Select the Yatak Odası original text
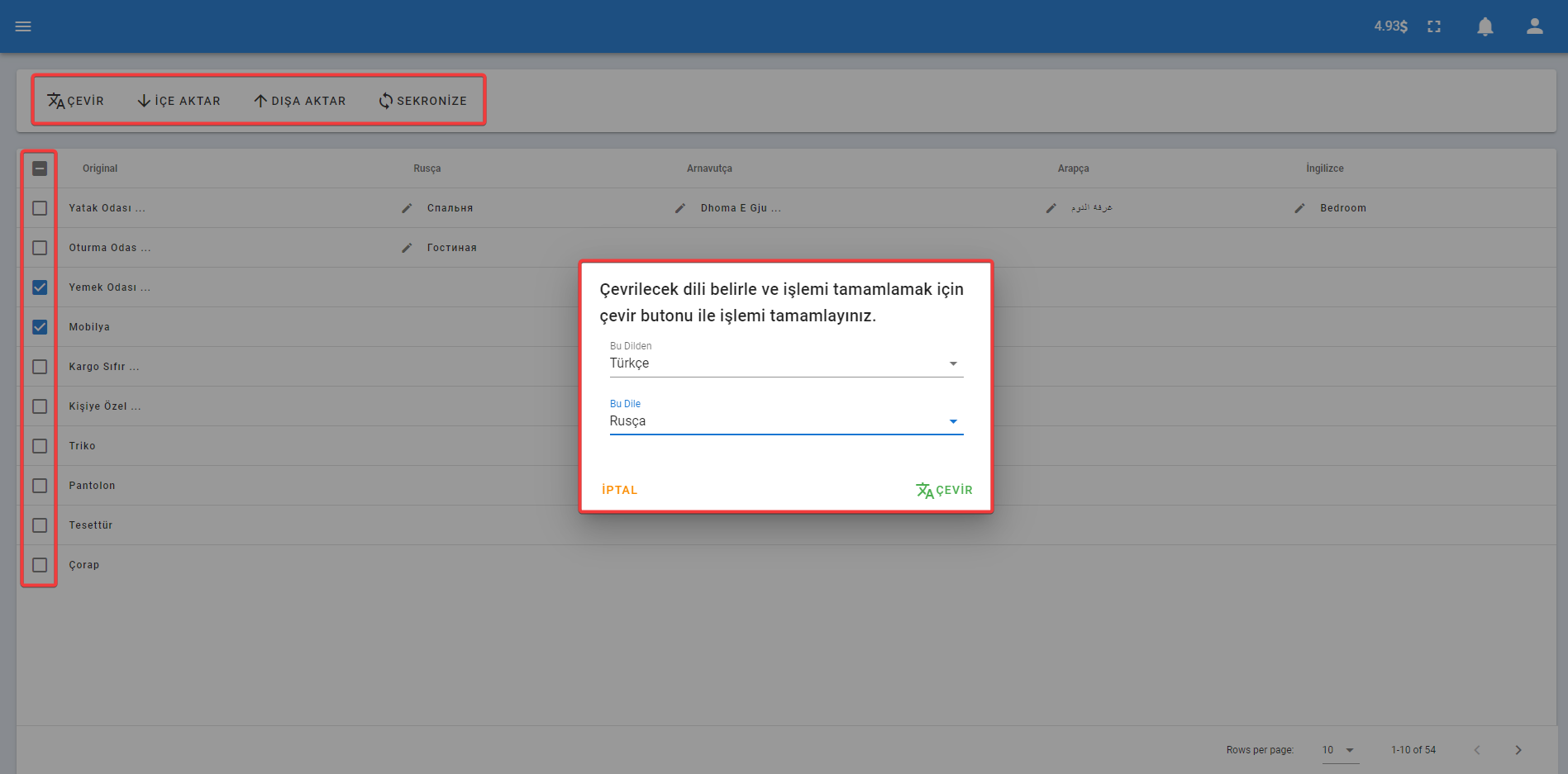Image resolution: width=1568 pixels, height=774 pixels. (107, 208)
